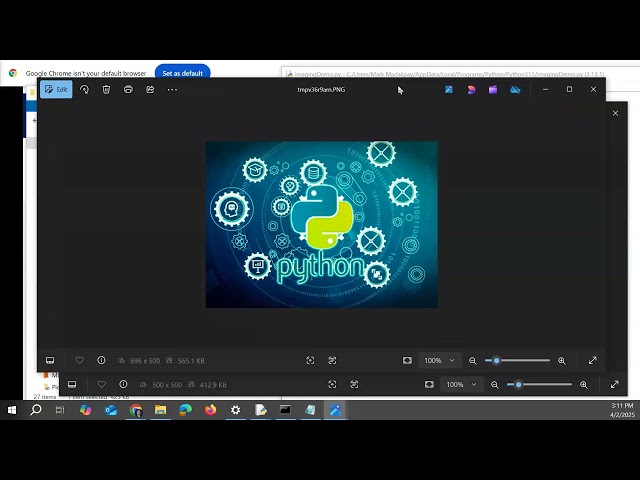The width and height of the screenshot is (640, 480).
Task: Click the tmpv36r9am.PNG file name title
Action: [x=321, y=89]
